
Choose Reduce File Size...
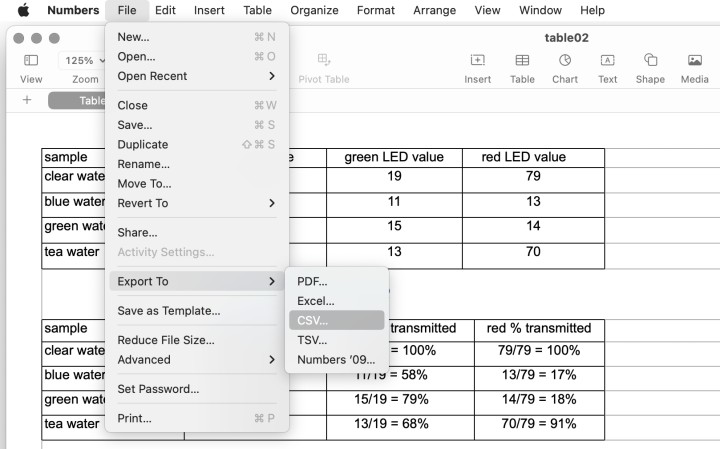[x=197, y=340]
